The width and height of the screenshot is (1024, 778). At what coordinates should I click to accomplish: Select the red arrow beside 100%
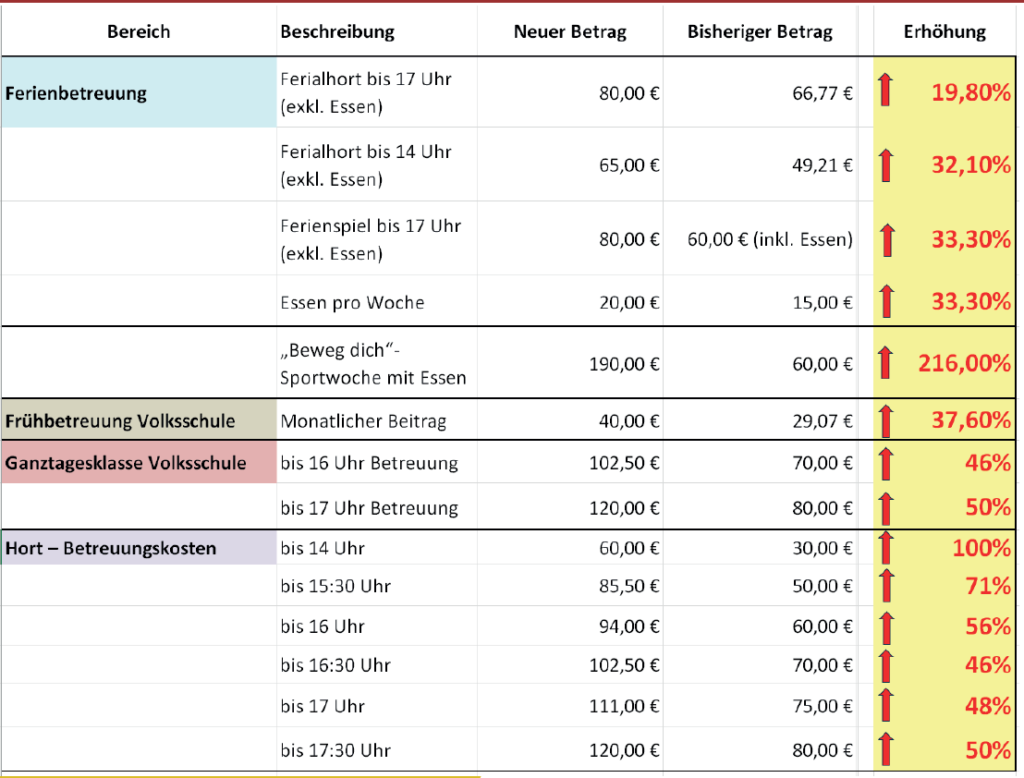885,548
